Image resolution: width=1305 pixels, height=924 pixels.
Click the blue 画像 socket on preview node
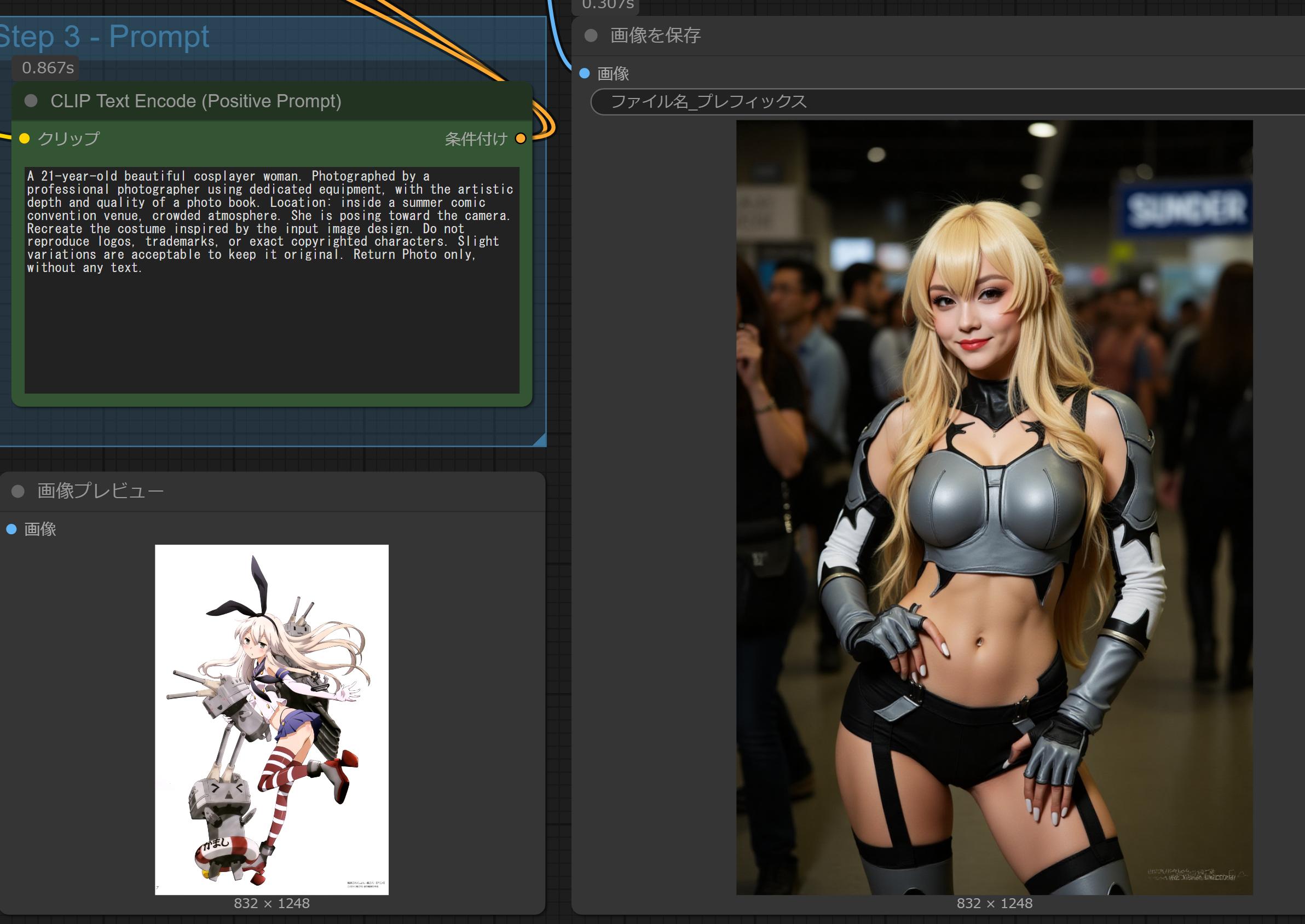[x=11, y=530]
